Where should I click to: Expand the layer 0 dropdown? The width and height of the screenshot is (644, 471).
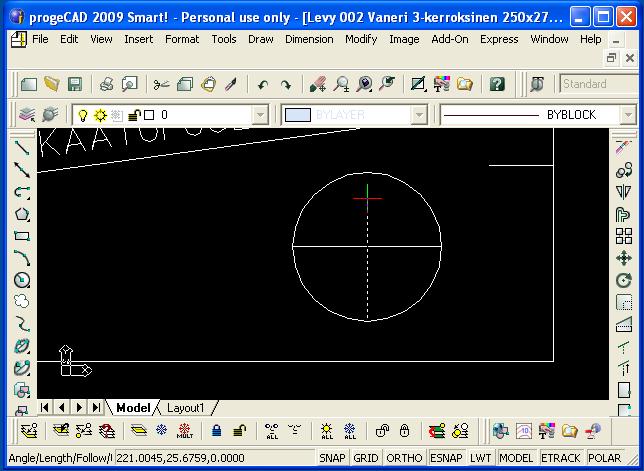pyautogui.click(x=260, y=115)
